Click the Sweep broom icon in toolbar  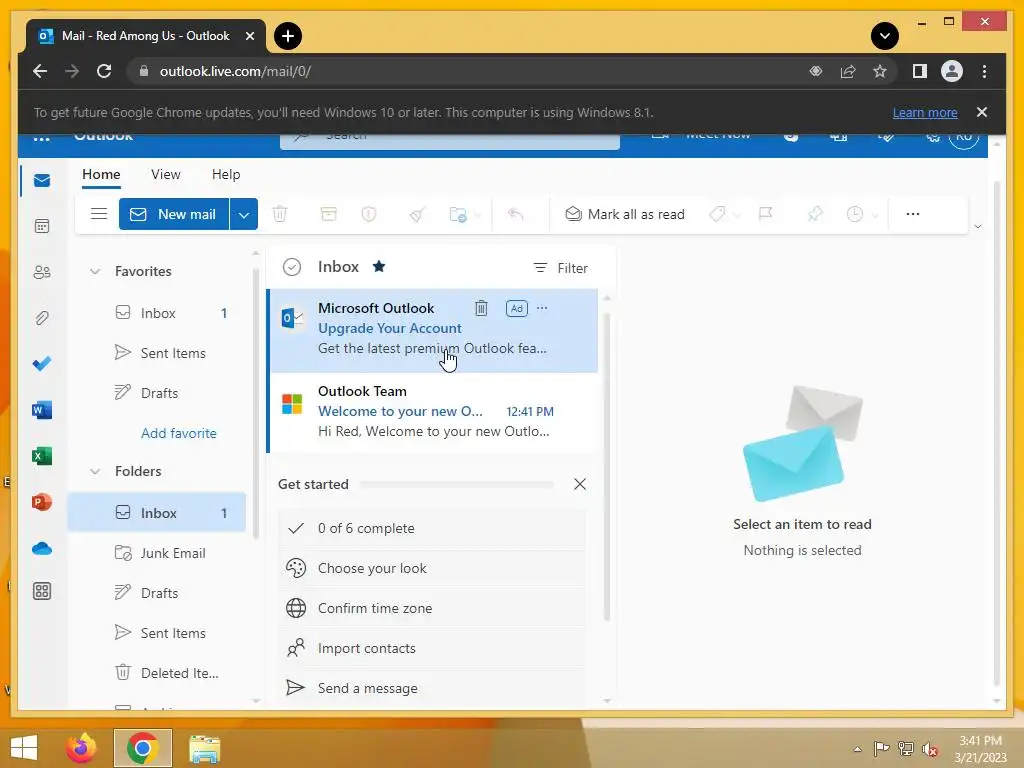pos(417,214)
